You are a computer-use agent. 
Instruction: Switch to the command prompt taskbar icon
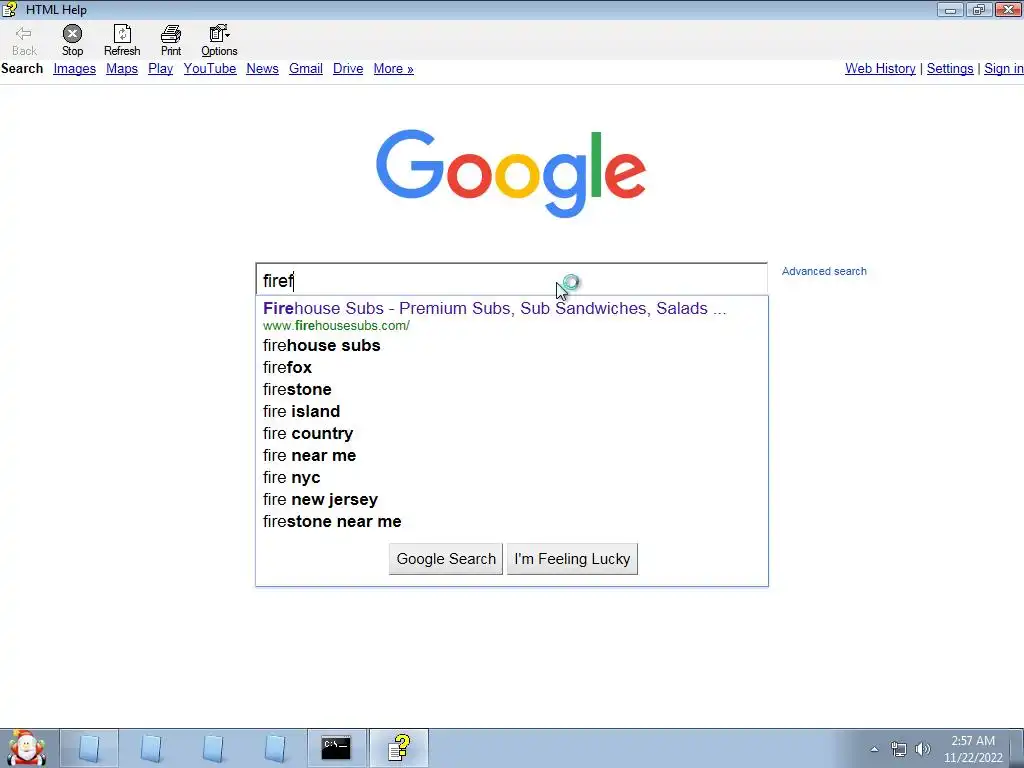click(x=336, y=748)
